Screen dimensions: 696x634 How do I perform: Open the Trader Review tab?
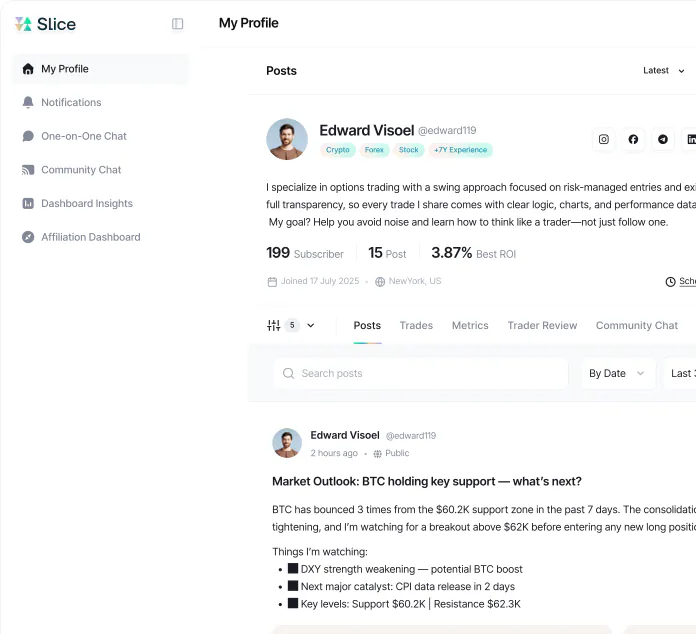542,325
